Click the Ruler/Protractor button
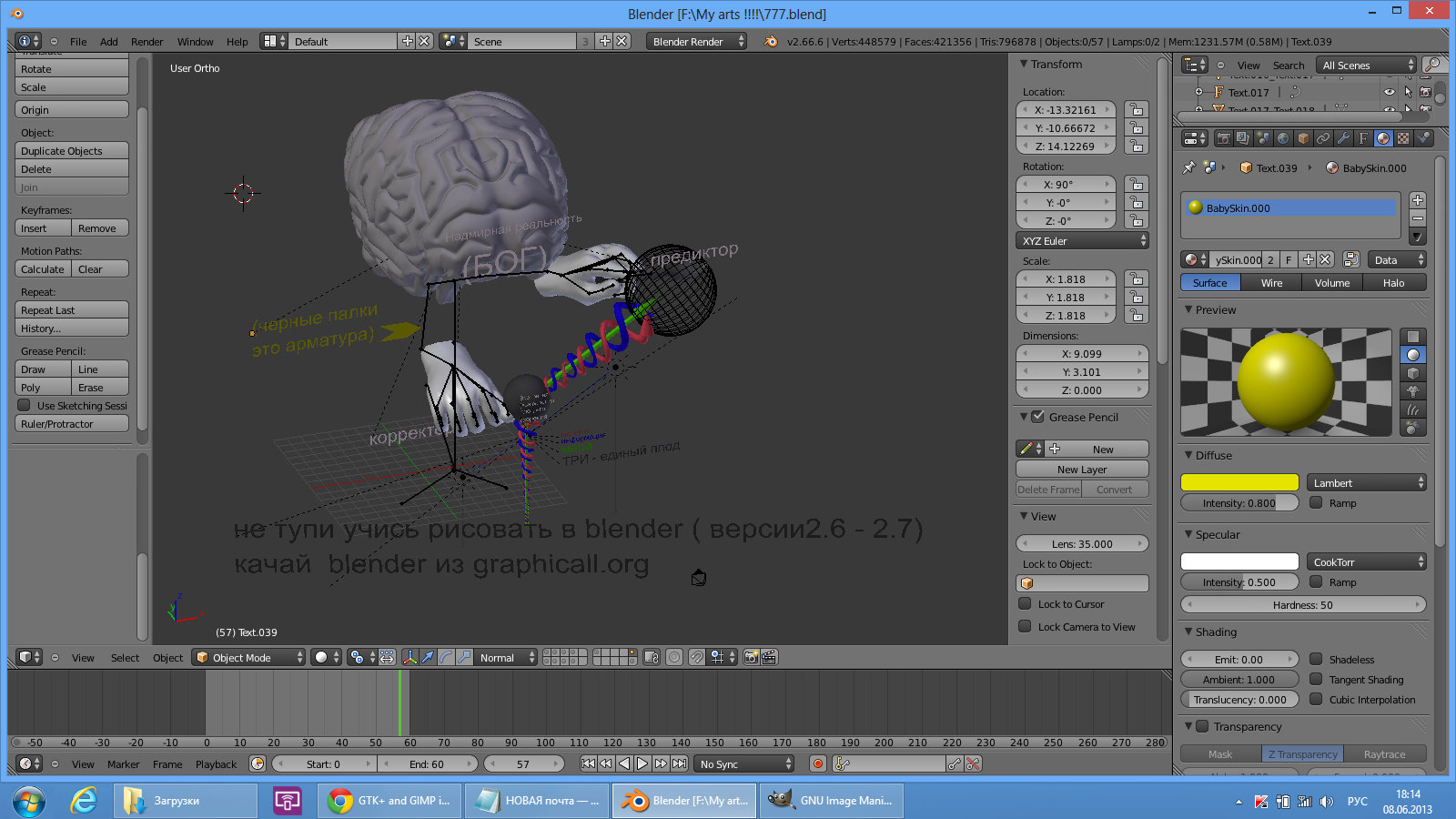Screen dimensions: 1456x819 click(72, 423)
